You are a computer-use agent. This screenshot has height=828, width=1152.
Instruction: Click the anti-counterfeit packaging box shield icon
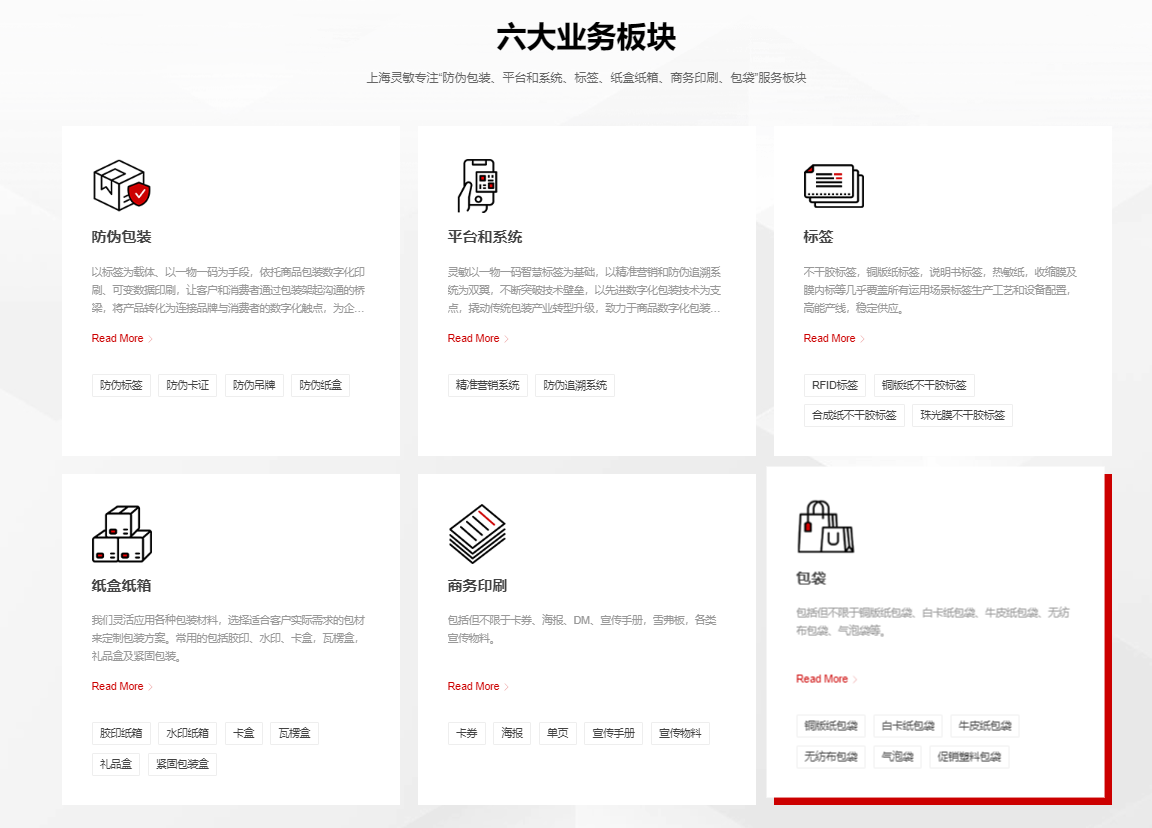pos(121,185)
